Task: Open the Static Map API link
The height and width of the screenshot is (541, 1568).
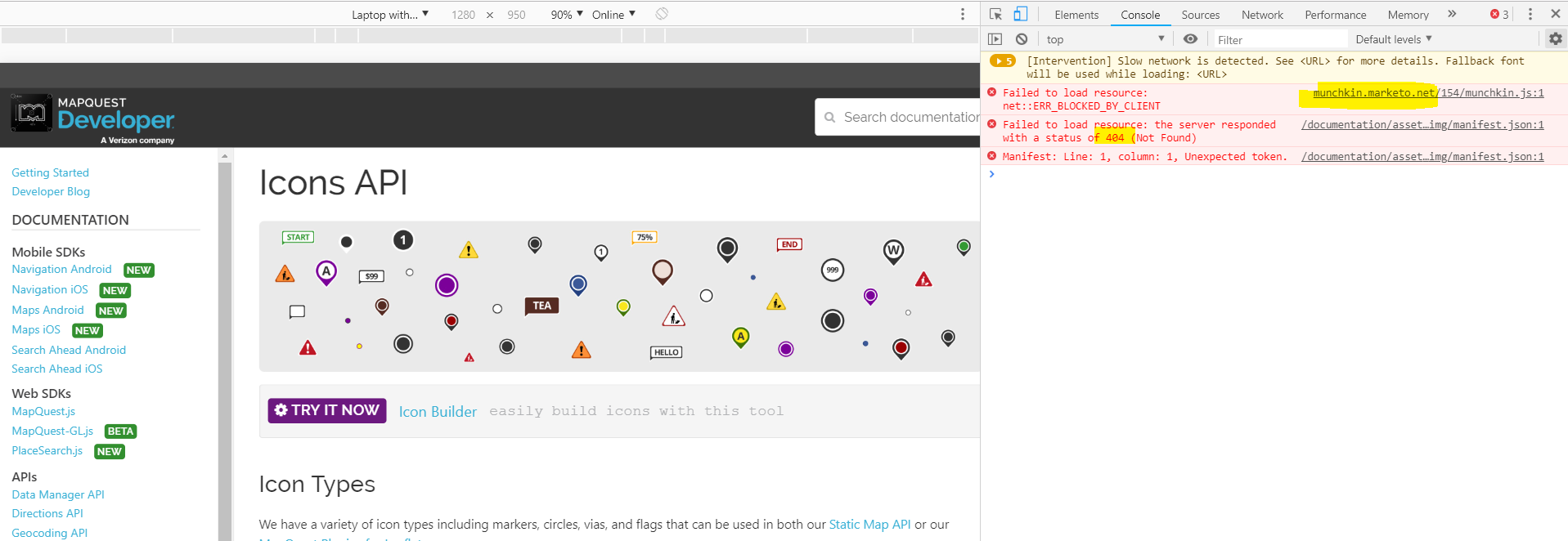Action: pyautogui.click(x=869, y=525)
